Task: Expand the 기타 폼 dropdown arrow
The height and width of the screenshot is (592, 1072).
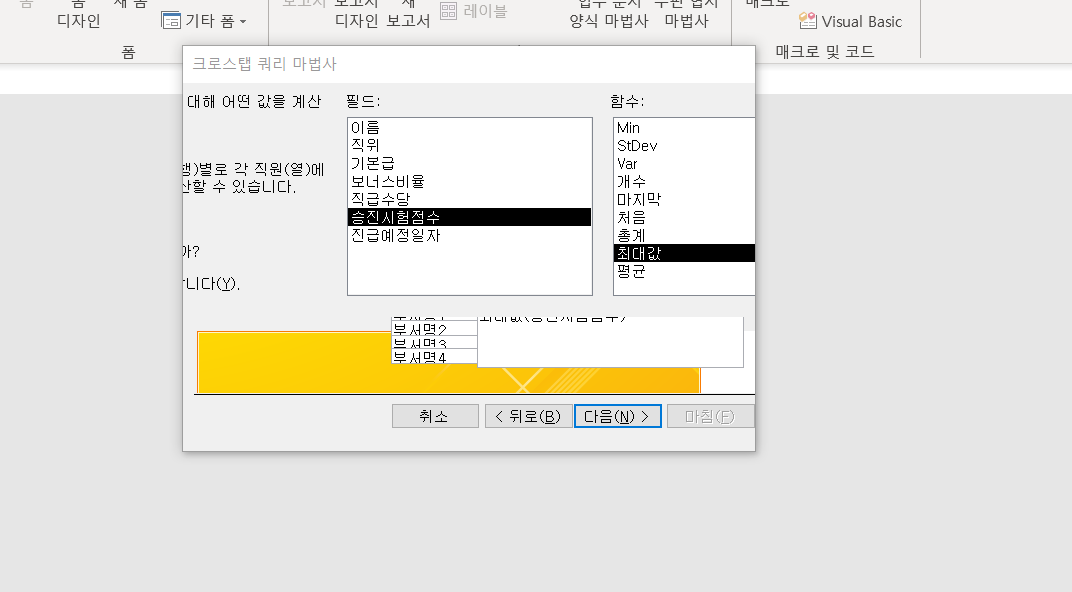Action: pos(243,21)
